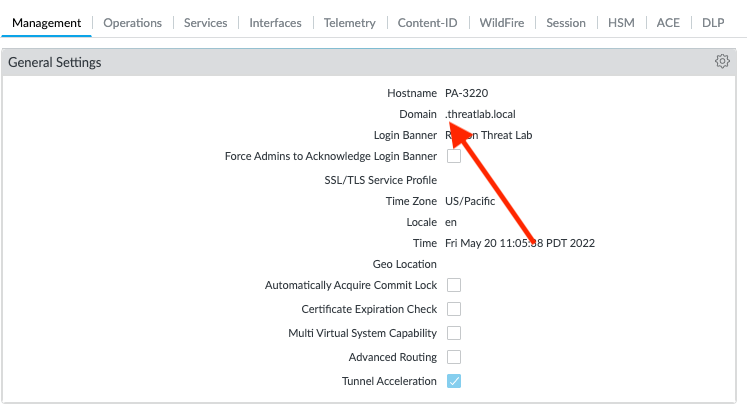Disable Tunnel Acceleration checkbox
The height and width of the screenshot is (410, 747).
point(454,381)
